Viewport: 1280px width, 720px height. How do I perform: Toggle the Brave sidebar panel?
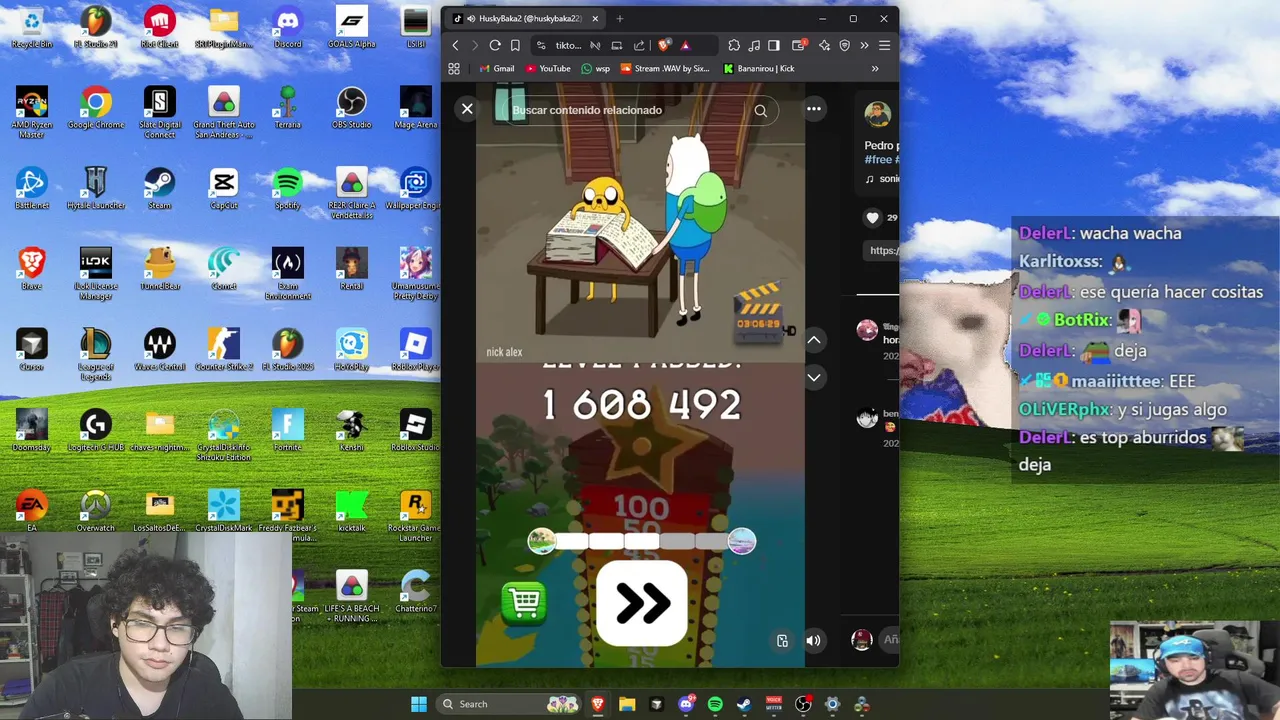coord(774,45)
